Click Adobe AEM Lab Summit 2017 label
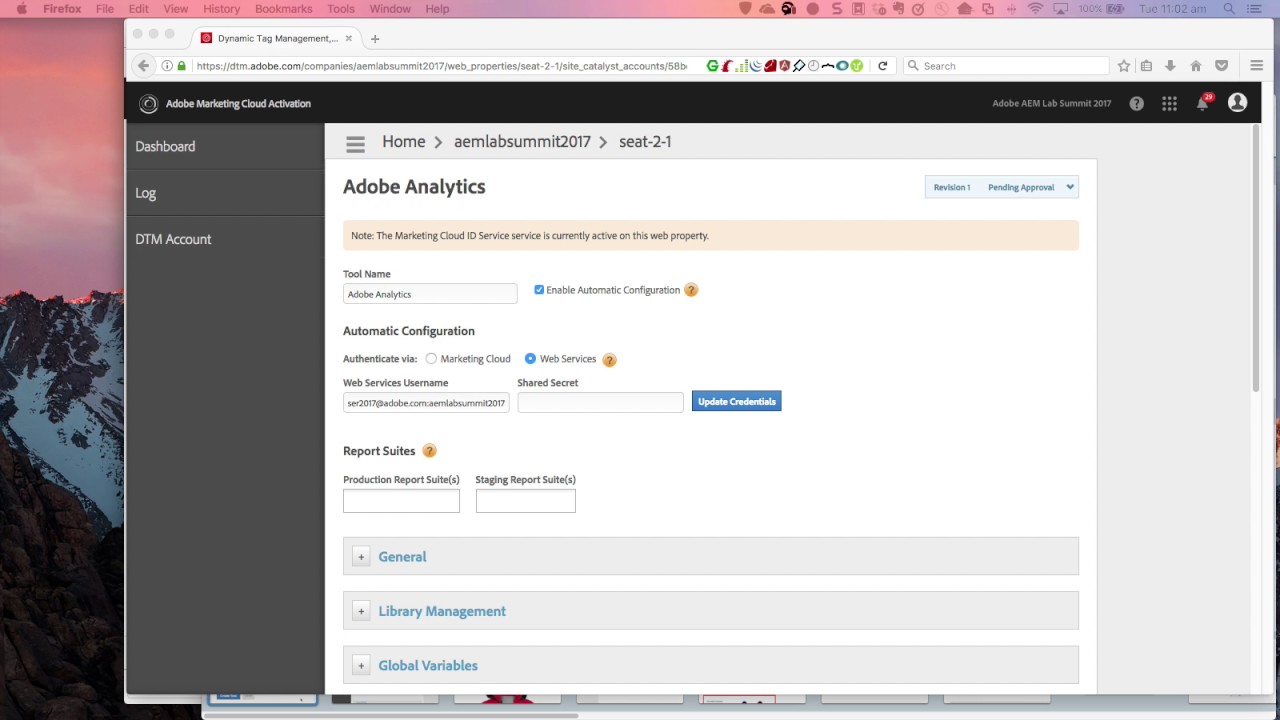Viewport: 1280px width, 720px height. click(1051, 103)
